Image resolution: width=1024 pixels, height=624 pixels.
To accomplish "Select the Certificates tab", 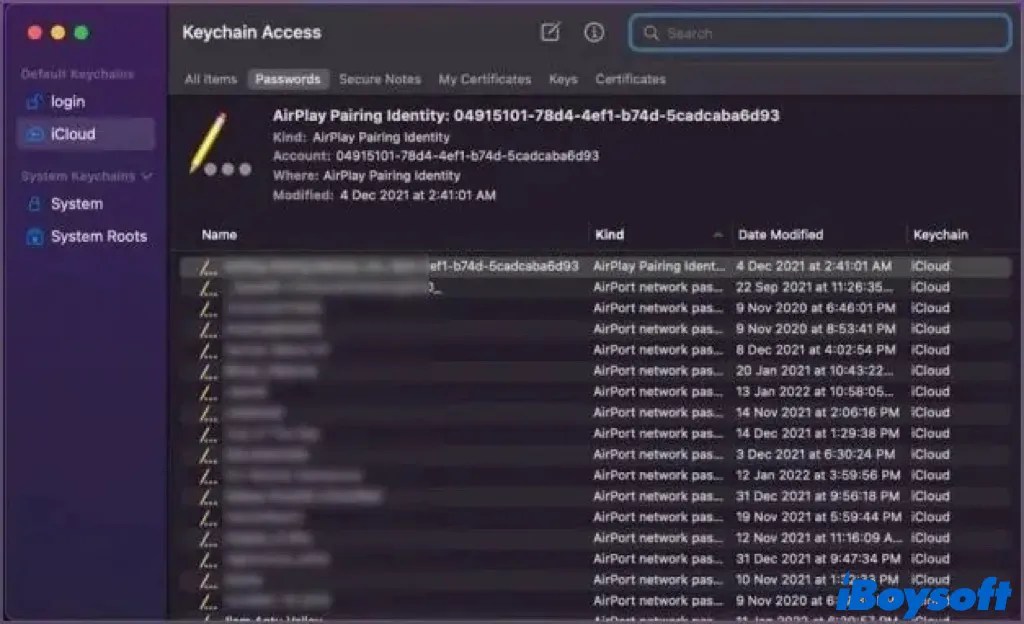I will pos(630,79).
